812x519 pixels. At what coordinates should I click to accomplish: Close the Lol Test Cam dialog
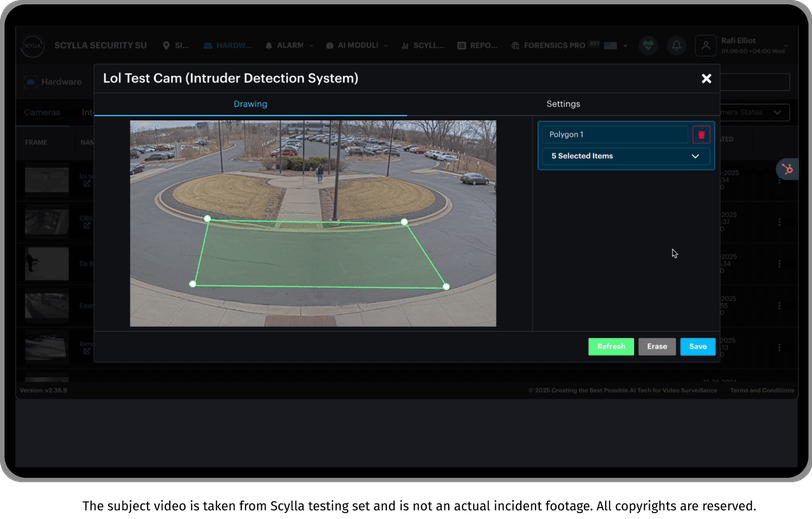(706, 78)
